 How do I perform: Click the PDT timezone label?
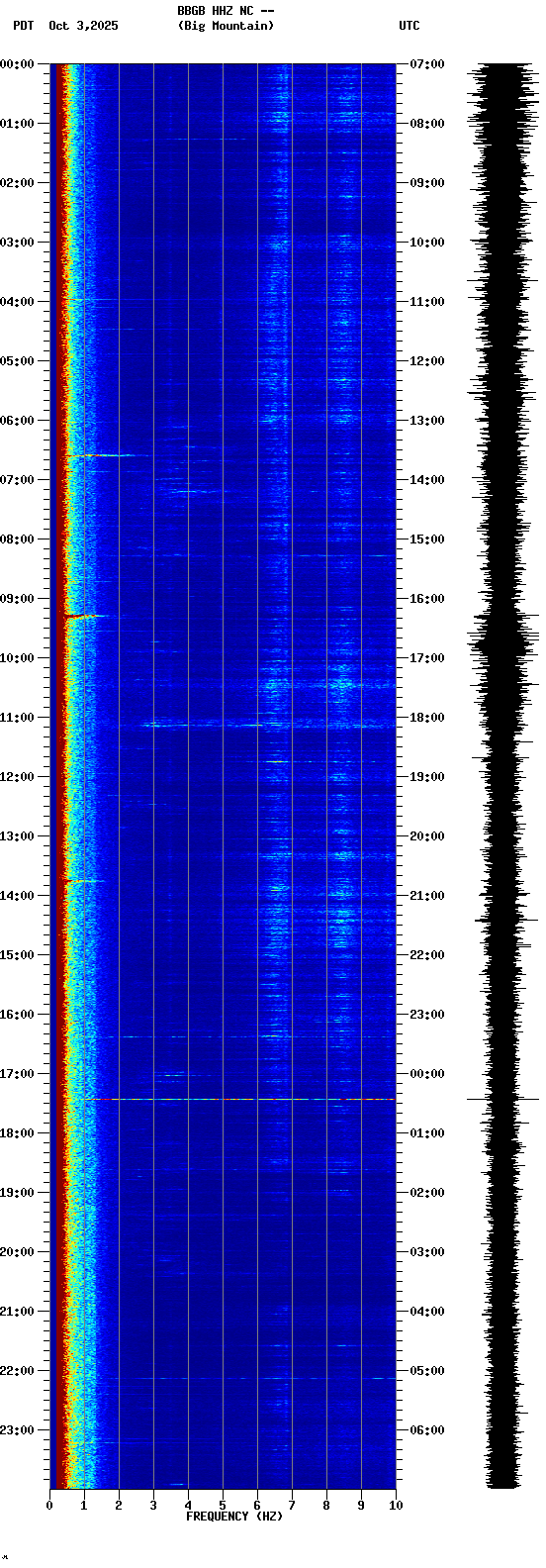23,26
